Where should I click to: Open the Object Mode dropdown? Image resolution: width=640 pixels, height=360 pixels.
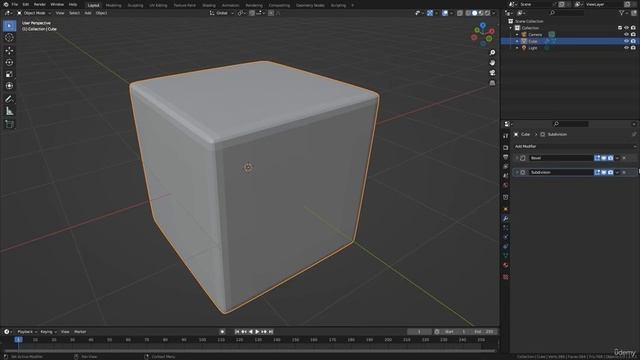34,13
